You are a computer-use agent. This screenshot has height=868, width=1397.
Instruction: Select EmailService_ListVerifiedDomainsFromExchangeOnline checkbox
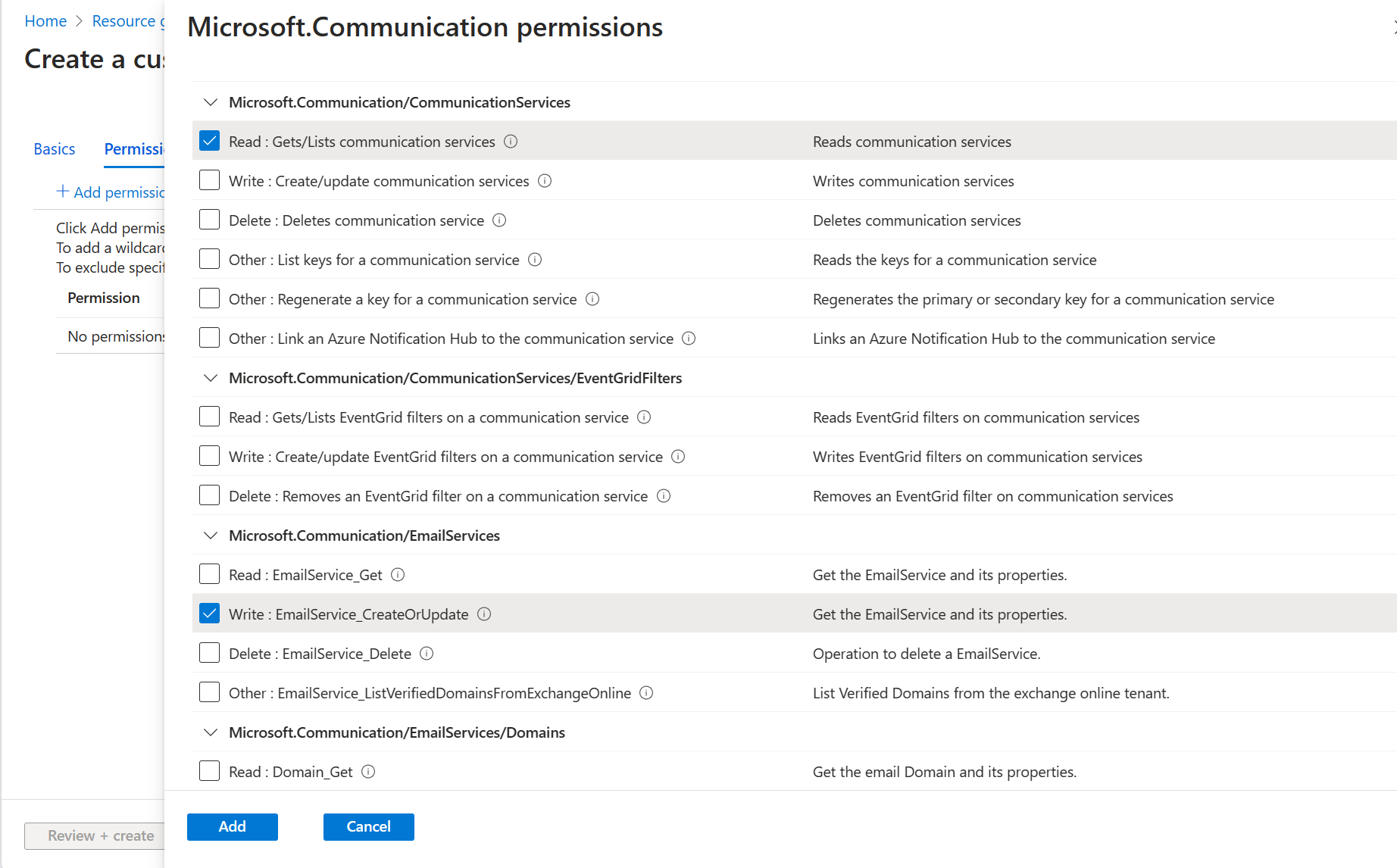[209, 692]
